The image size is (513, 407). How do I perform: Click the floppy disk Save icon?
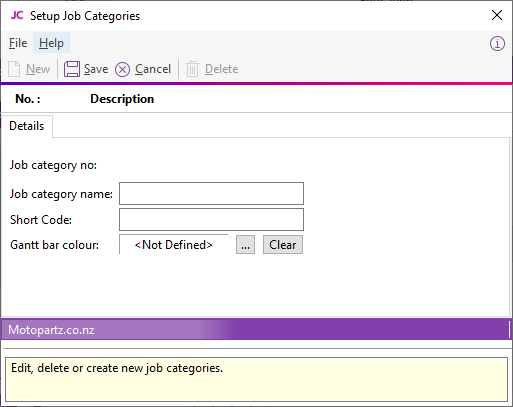coord(72,69)
